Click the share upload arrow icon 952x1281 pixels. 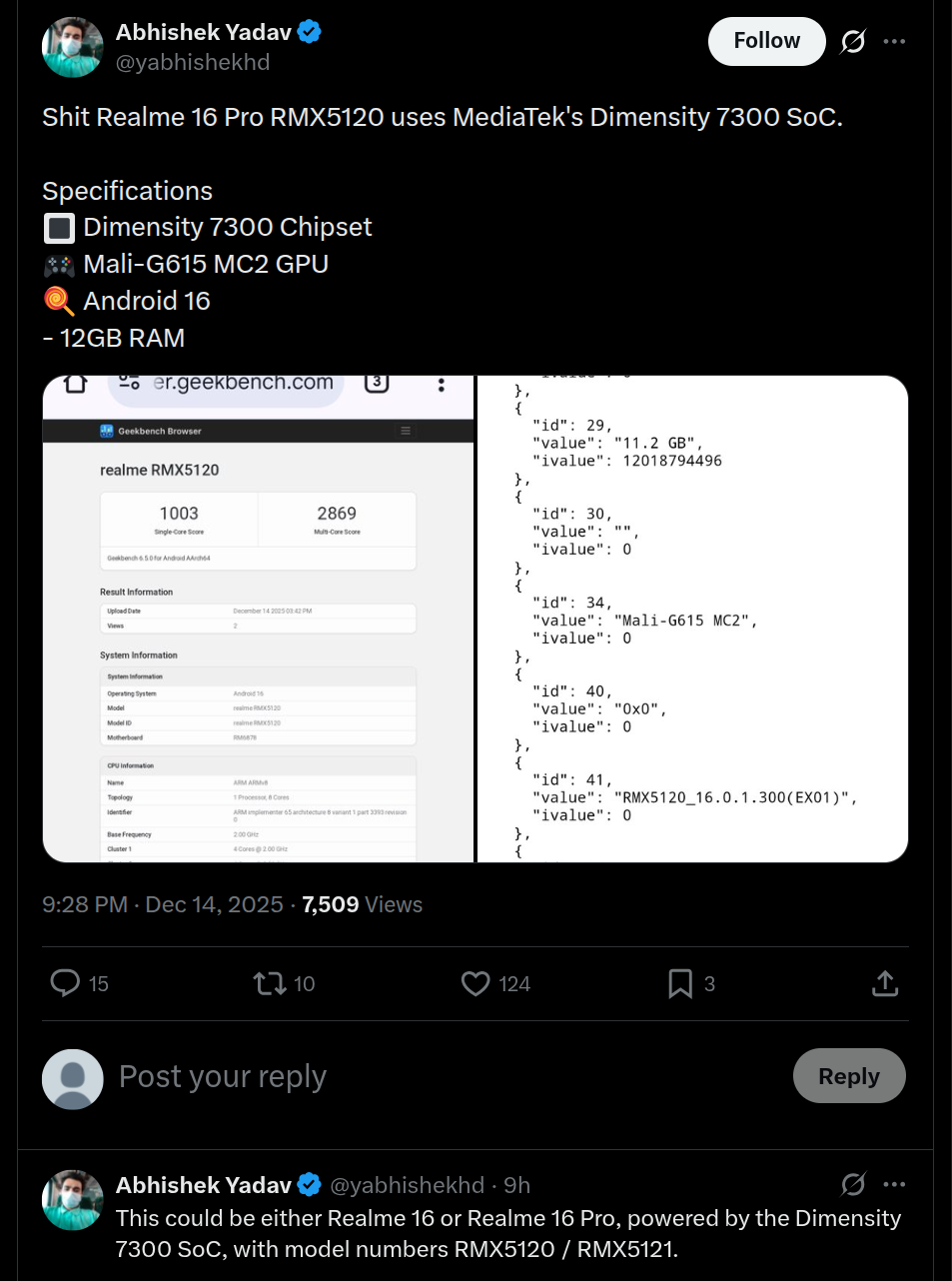pyautogui.click(x=884, y=983)
